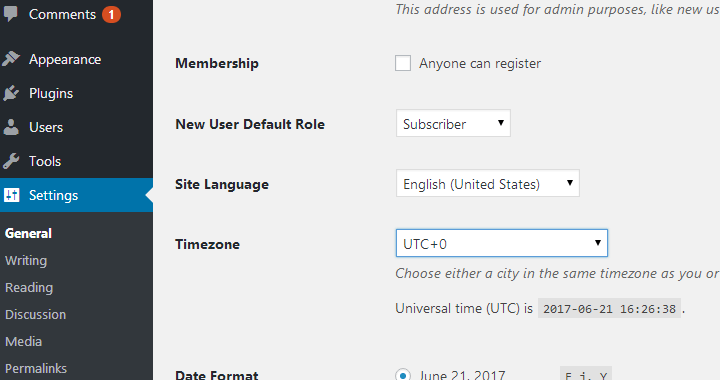Open the Media settings link
720x380 pixels.
23,341
